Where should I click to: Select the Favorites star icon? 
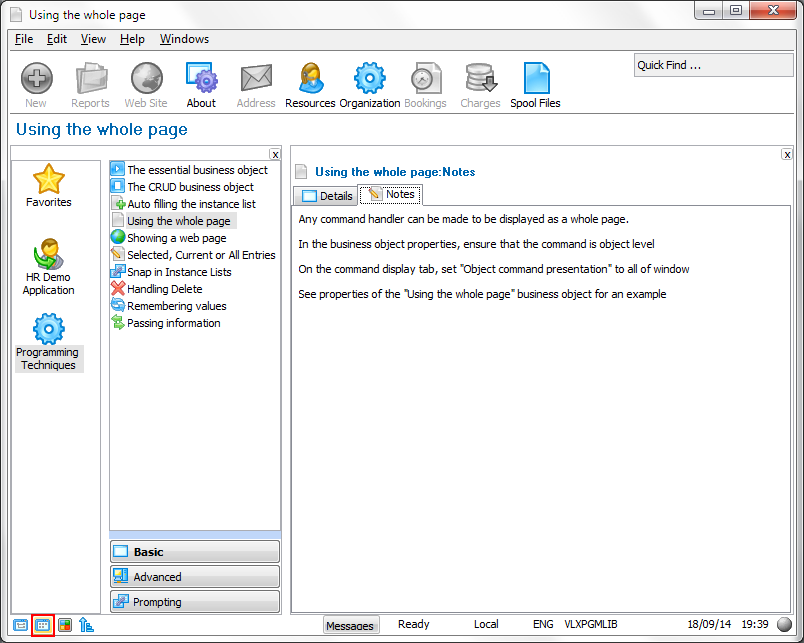49,179
